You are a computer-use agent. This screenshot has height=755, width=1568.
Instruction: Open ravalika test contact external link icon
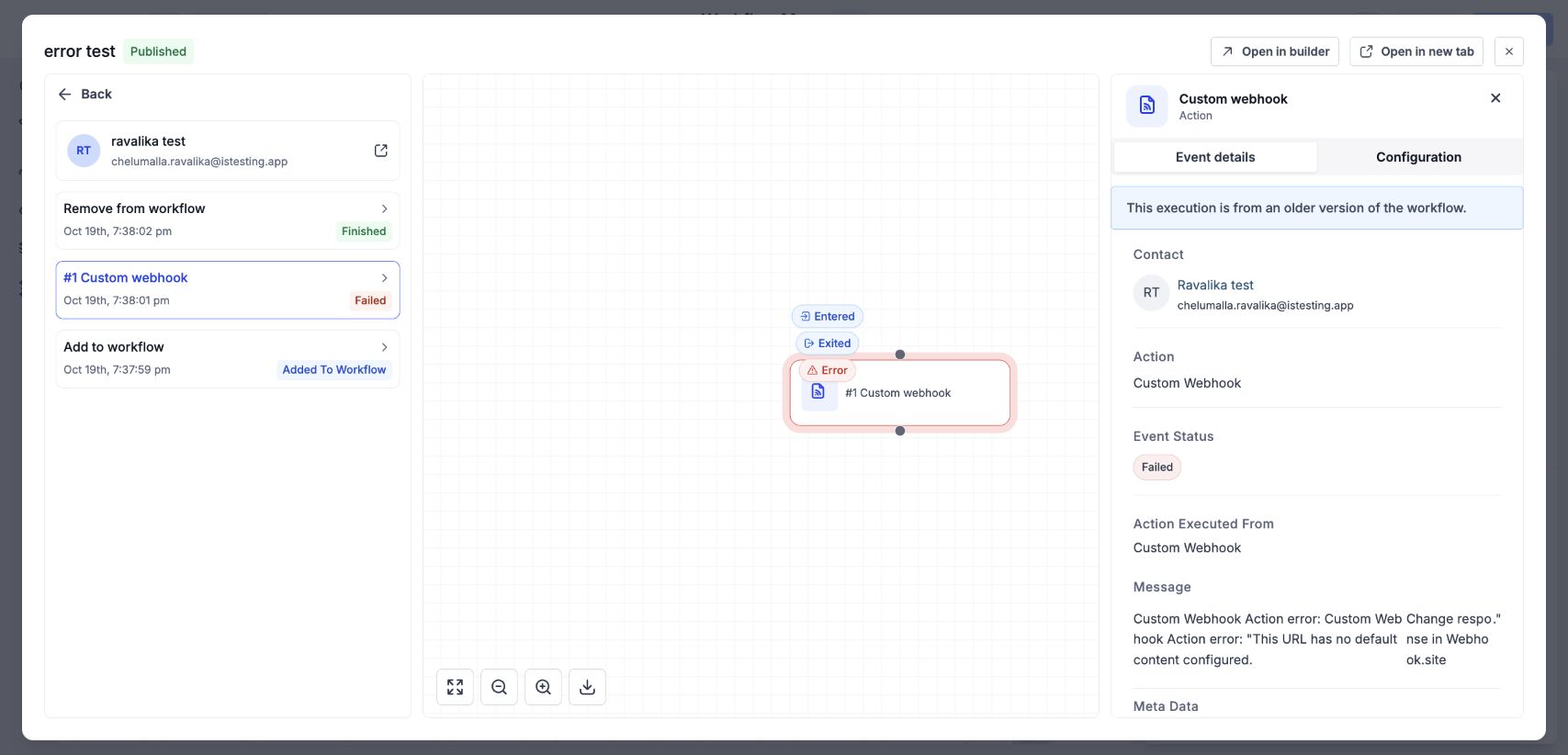click(380, 151)
